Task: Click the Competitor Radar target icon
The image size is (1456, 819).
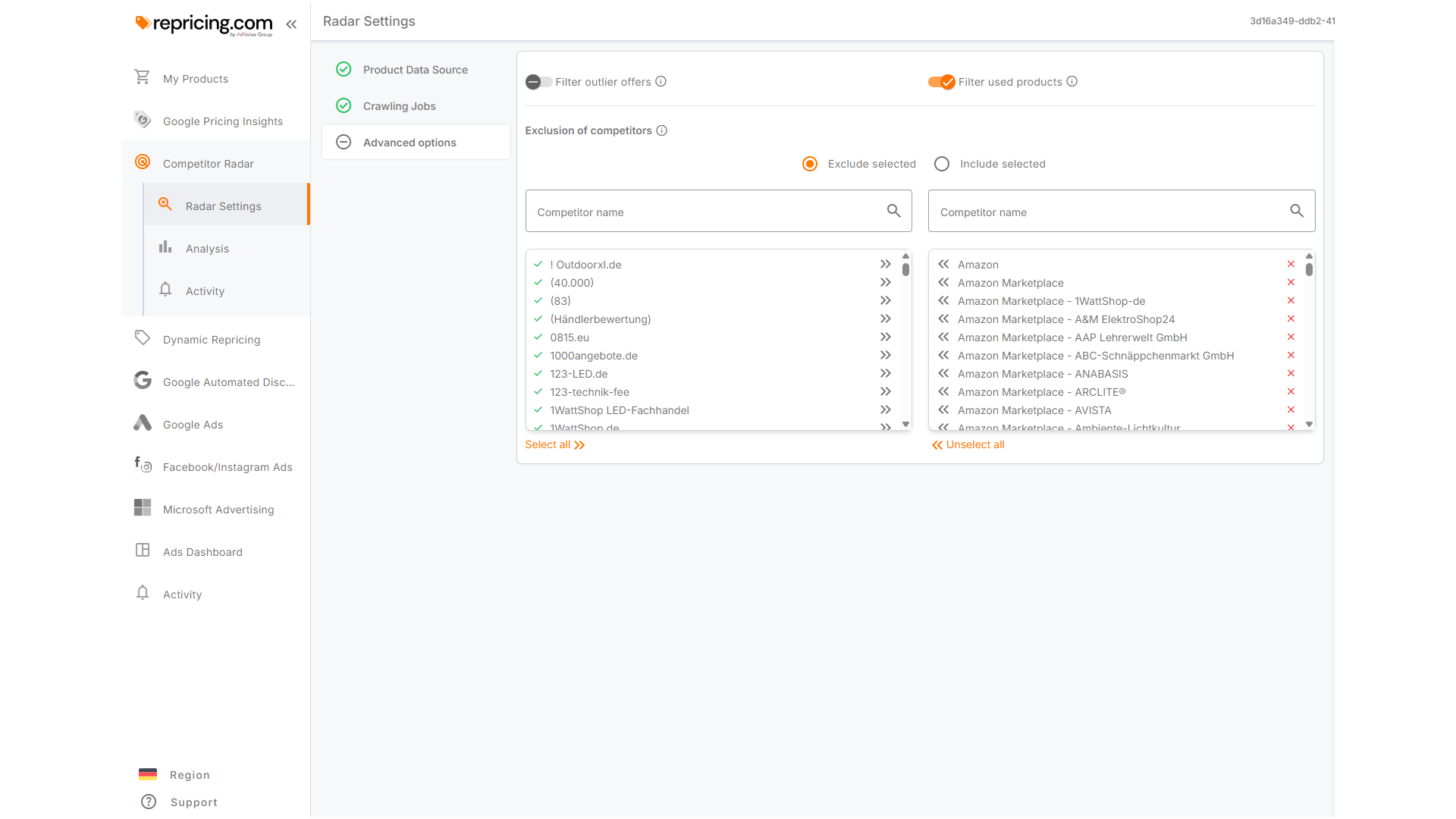Action: pos(142,162)
